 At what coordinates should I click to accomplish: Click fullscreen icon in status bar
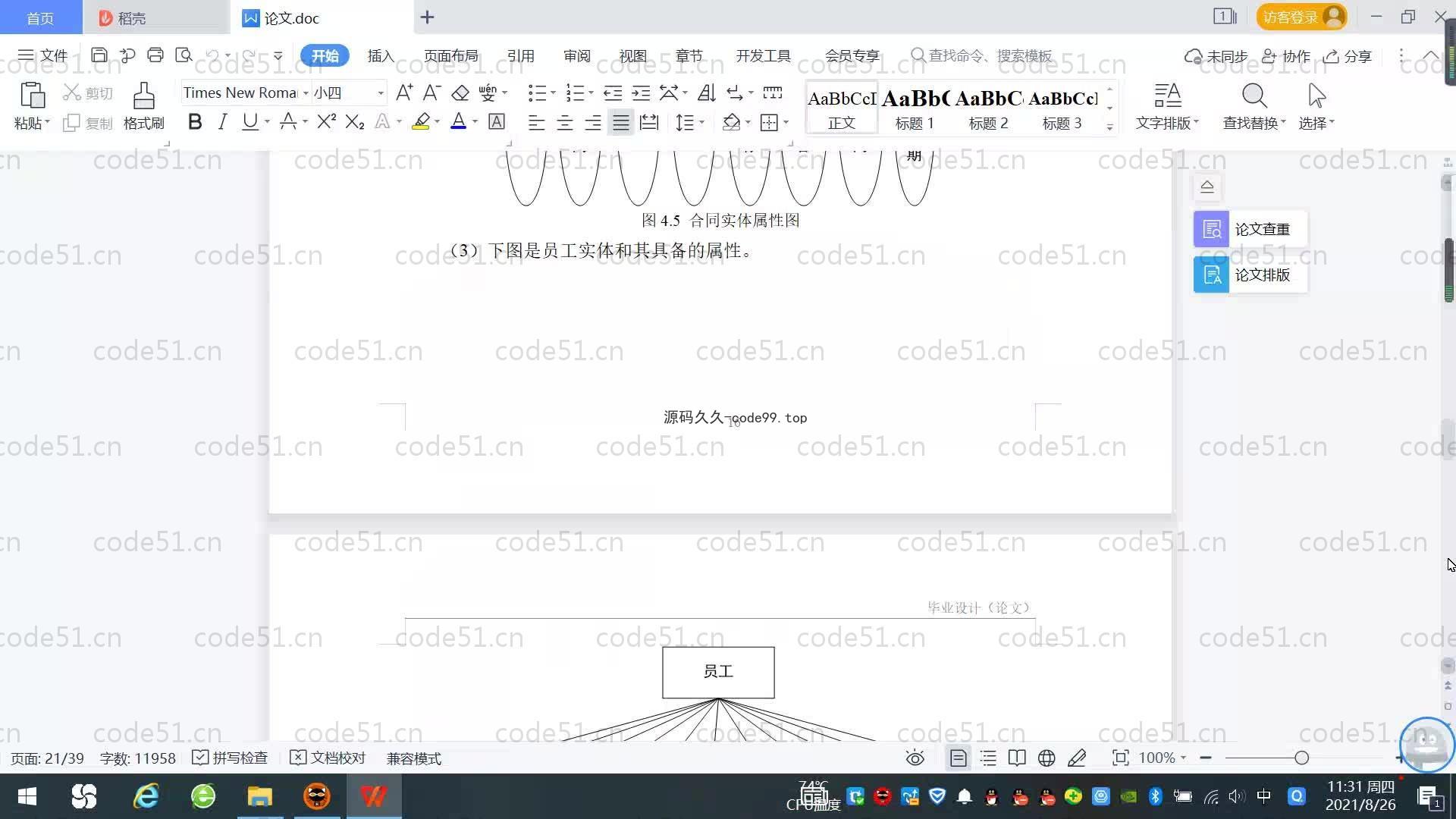pyautogui.click(x=1120, y=758)
